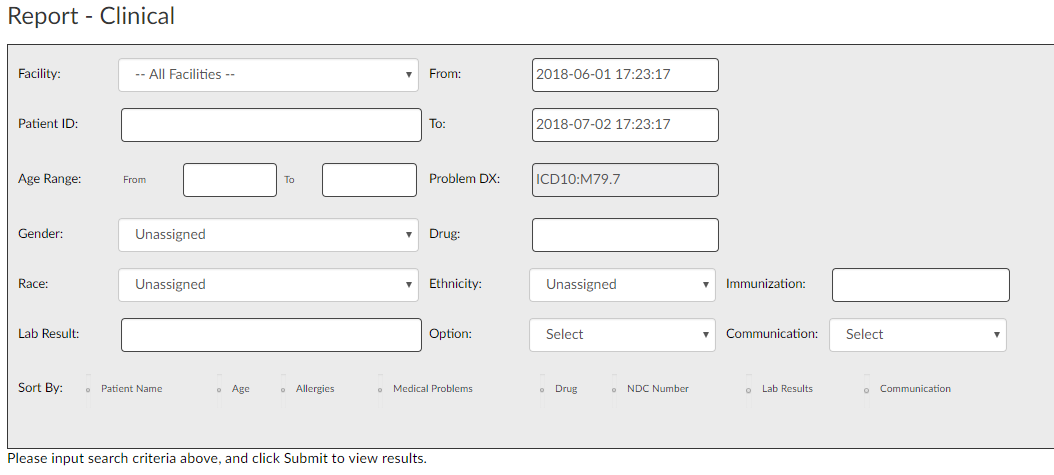Choose the Allergies sort option
The image size is (1054, 475).
click(x=283, y=390)
